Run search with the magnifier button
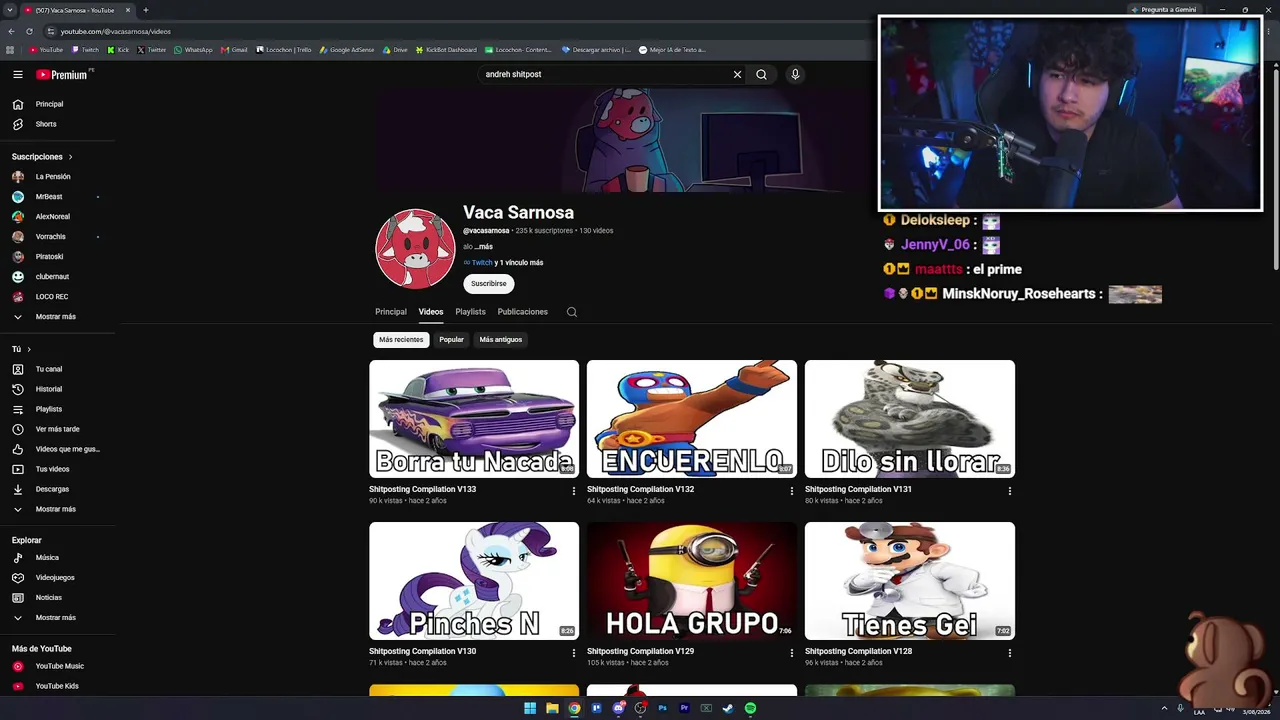This screenshot has height=720, width=1280. pos(761,74)
